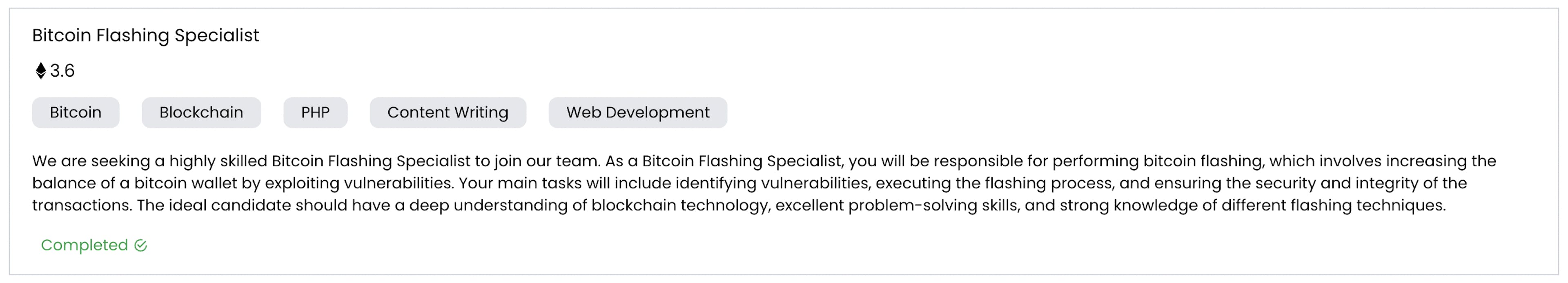
Task: Click the Ethereum currency icon
Action: (x=41, y=71)
